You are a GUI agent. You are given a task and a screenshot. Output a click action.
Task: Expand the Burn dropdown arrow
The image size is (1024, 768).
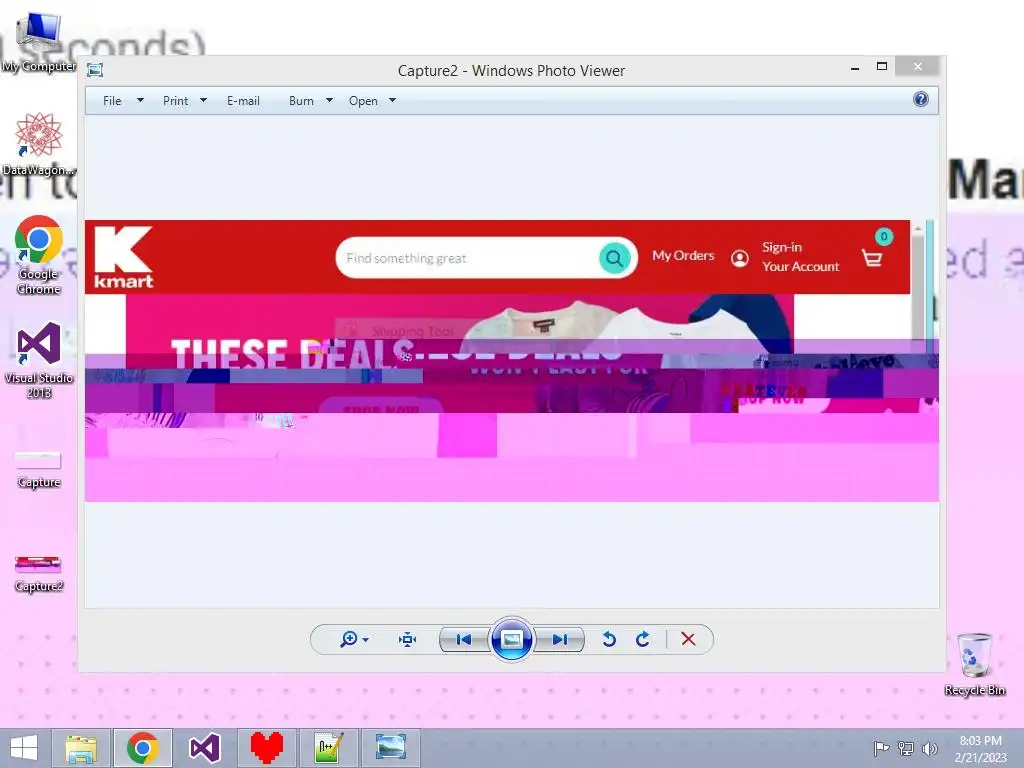pyautogui.click(x=329, y=101)
